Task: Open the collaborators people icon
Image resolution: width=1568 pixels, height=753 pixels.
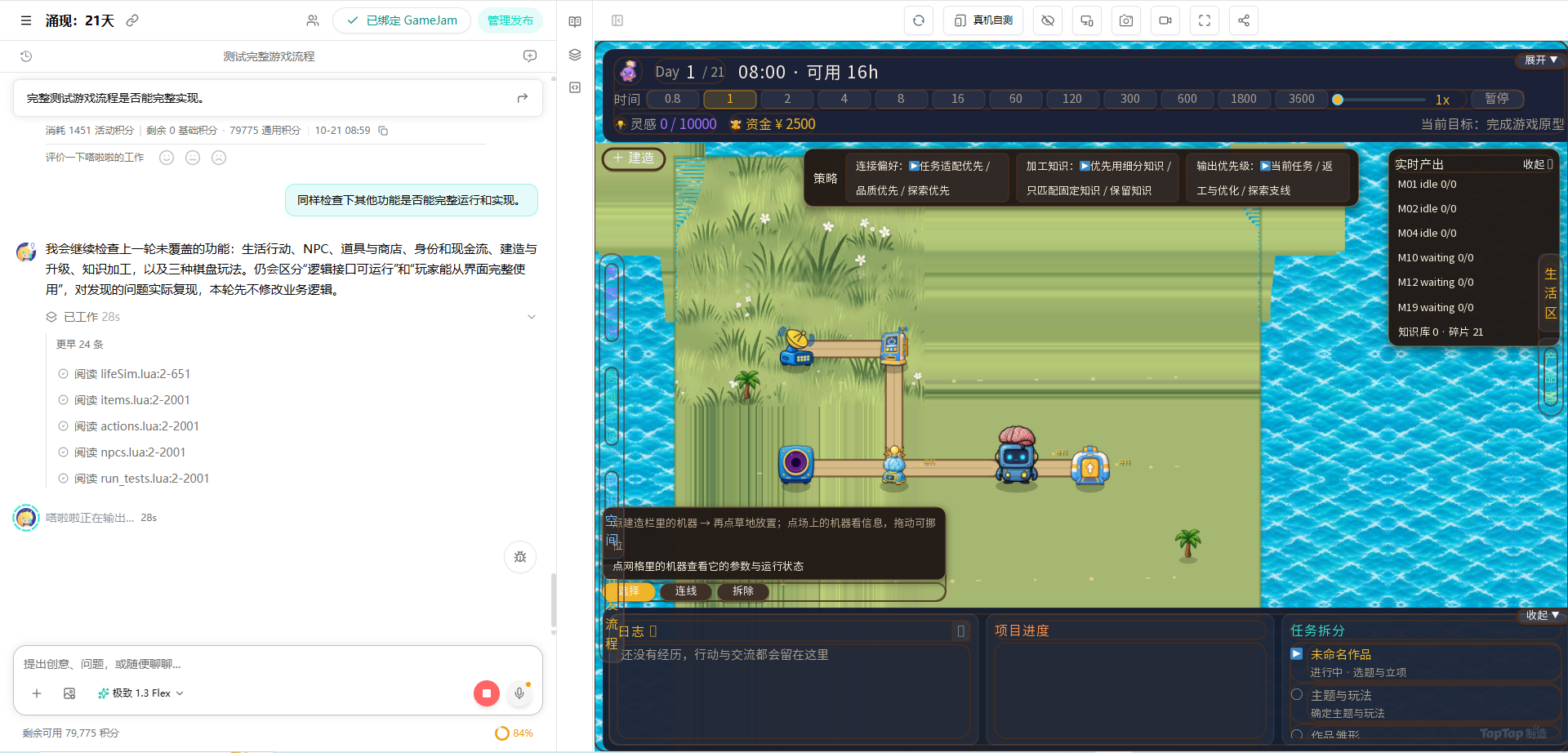Action: tap(313, 20)
